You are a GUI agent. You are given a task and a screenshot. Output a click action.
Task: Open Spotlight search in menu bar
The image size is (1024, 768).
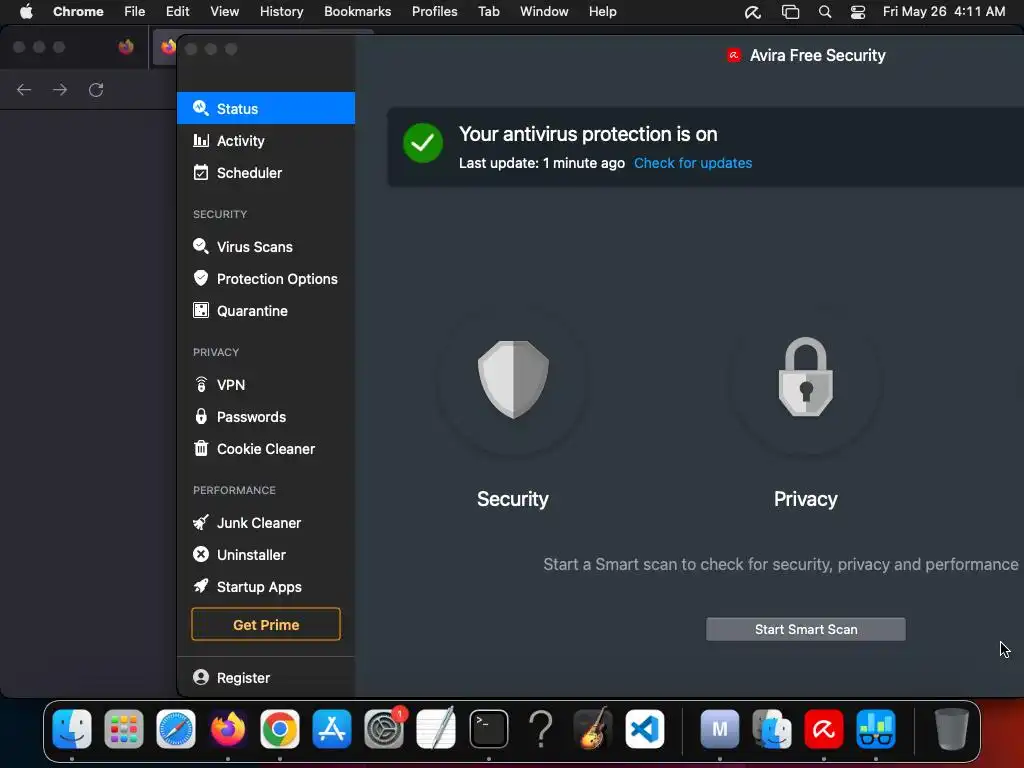(825, 12)
